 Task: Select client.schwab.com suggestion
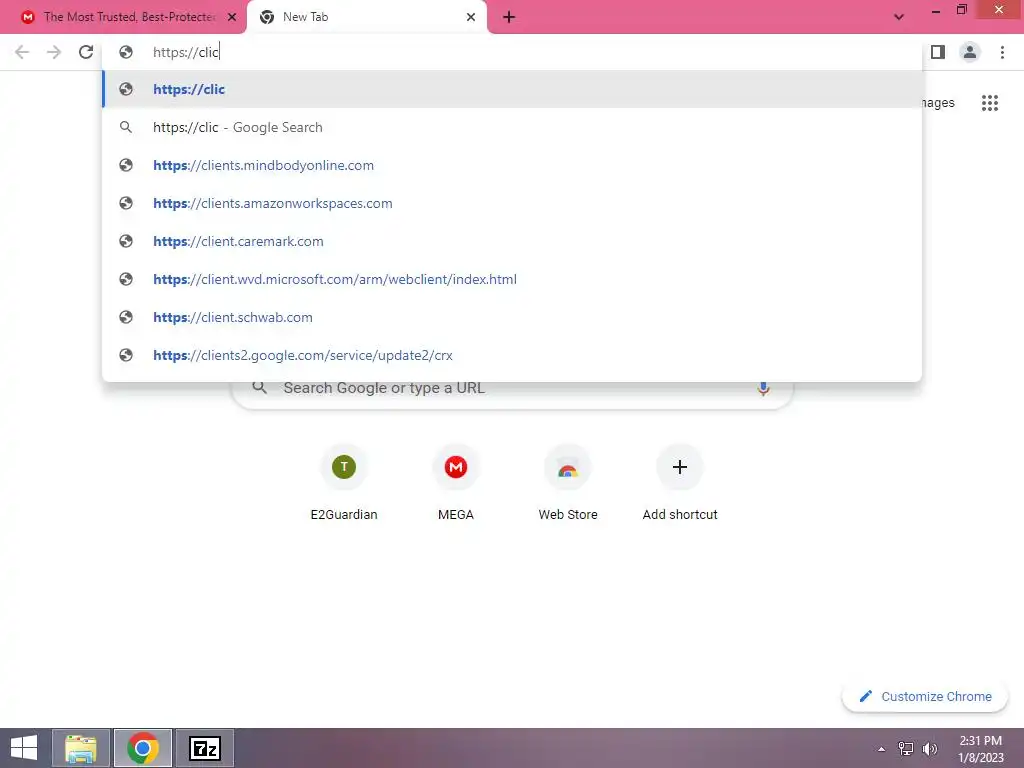512,317
